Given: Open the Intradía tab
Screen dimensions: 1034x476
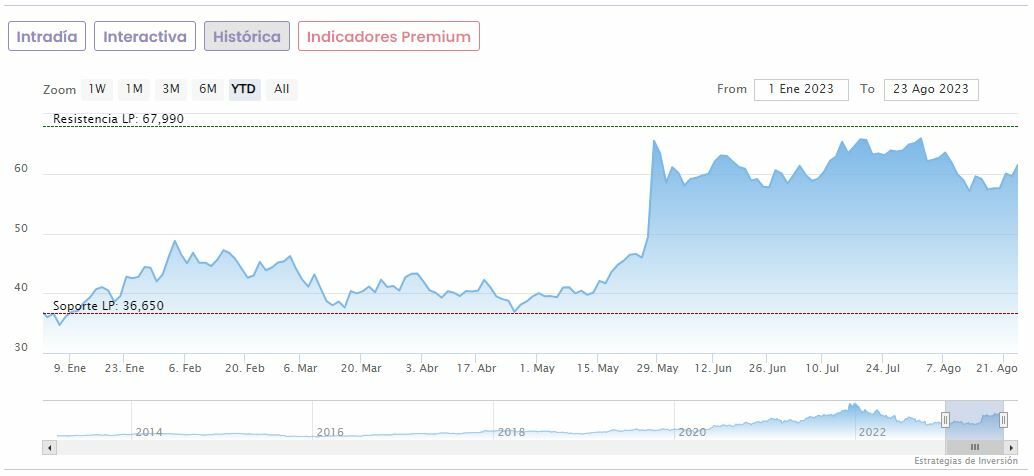Looking at the screenshot, I should click(x=47, y=37).
